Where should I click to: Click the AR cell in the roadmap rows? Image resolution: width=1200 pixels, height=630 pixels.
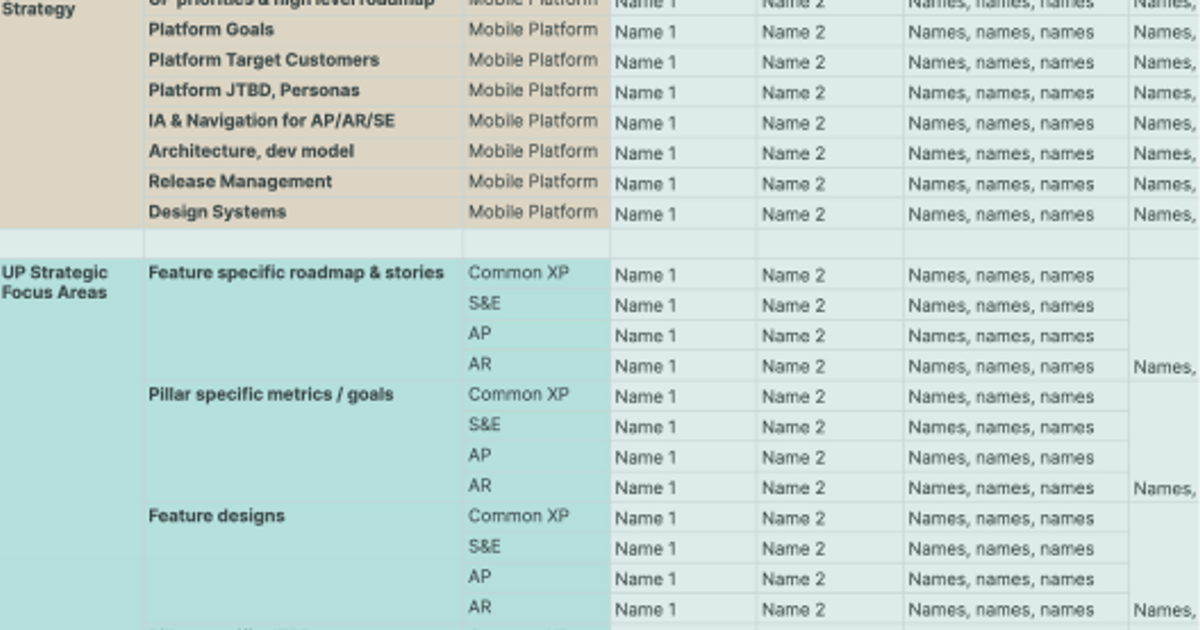(479, 365)
